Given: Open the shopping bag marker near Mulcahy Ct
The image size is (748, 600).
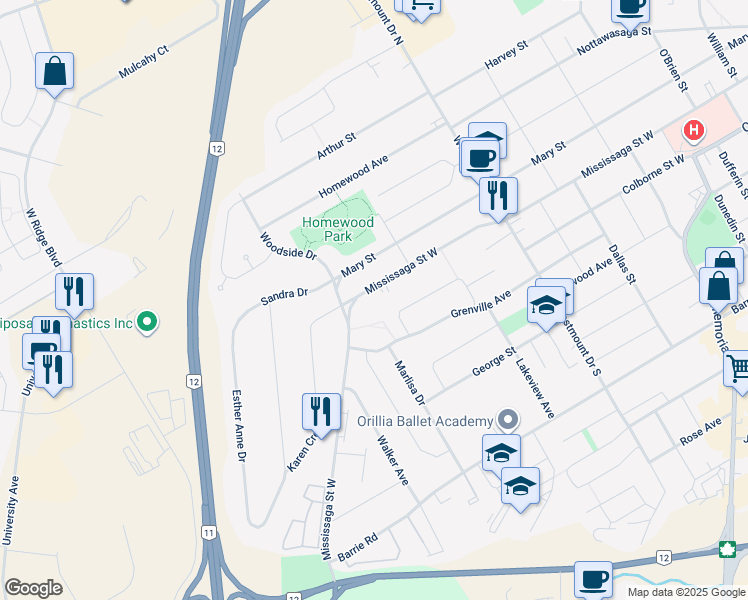Looking at the screenshot, I should tap(54, 73).
